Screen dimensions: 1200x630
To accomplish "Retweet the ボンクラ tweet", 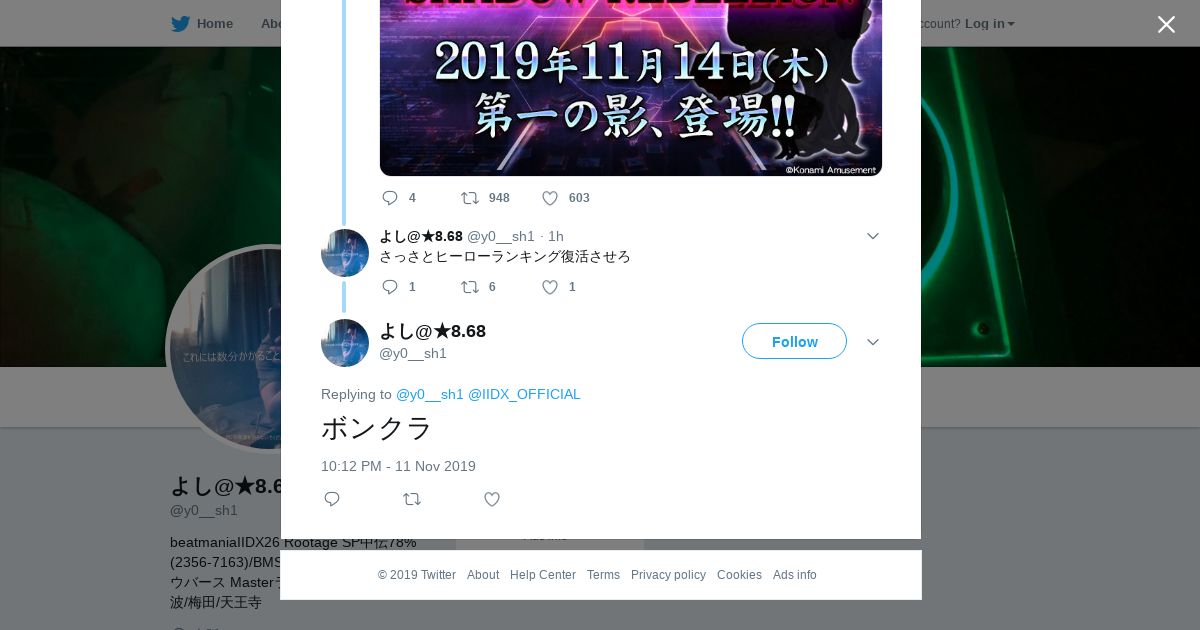I will [x=412, y=499].
